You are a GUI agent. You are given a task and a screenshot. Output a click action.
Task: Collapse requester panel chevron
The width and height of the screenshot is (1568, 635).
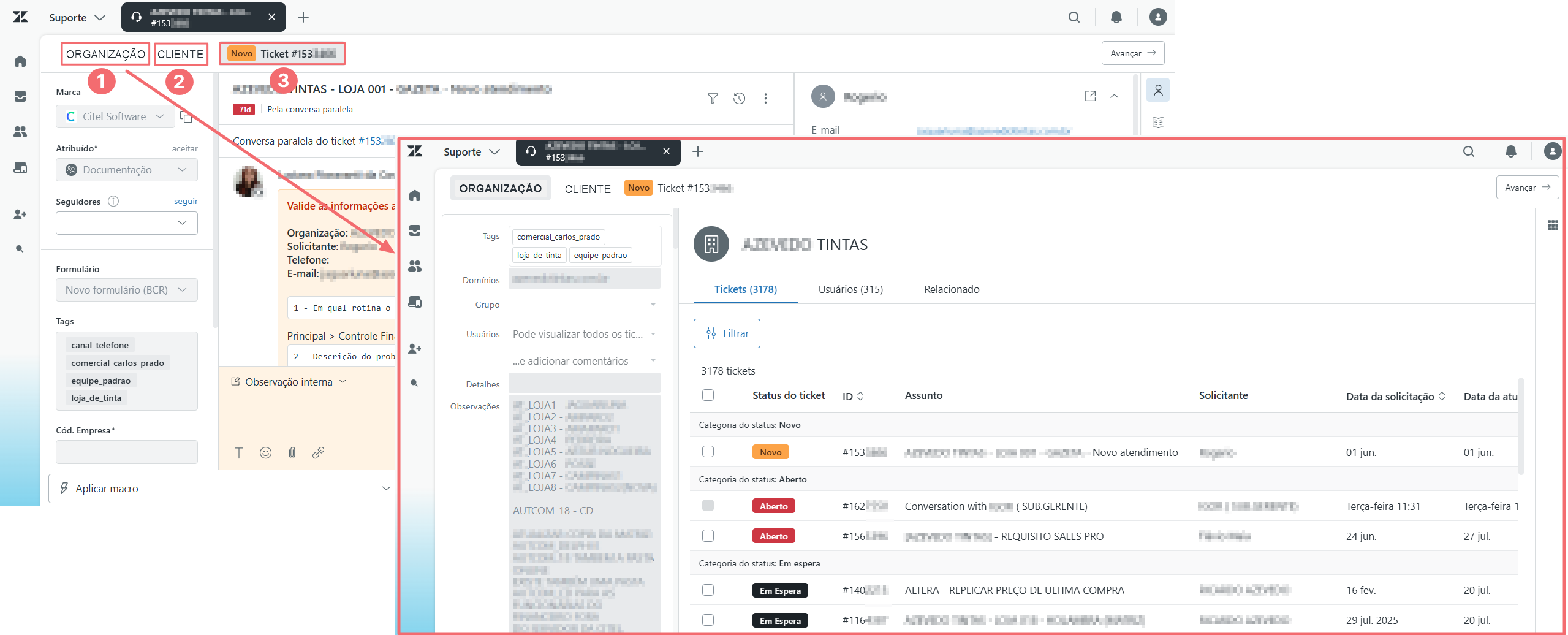click(1115, 96)
